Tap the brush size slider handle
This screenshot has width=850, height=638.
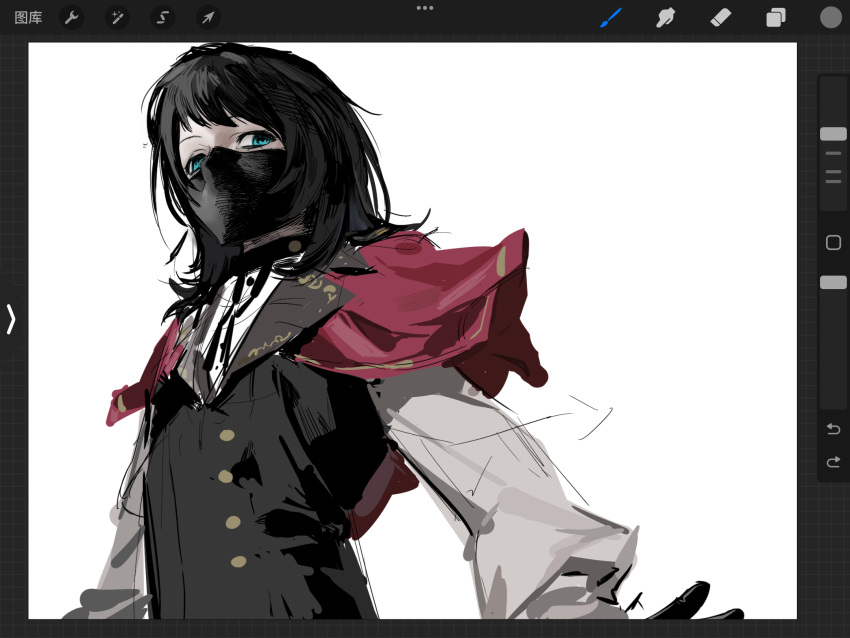click(833, 133)
